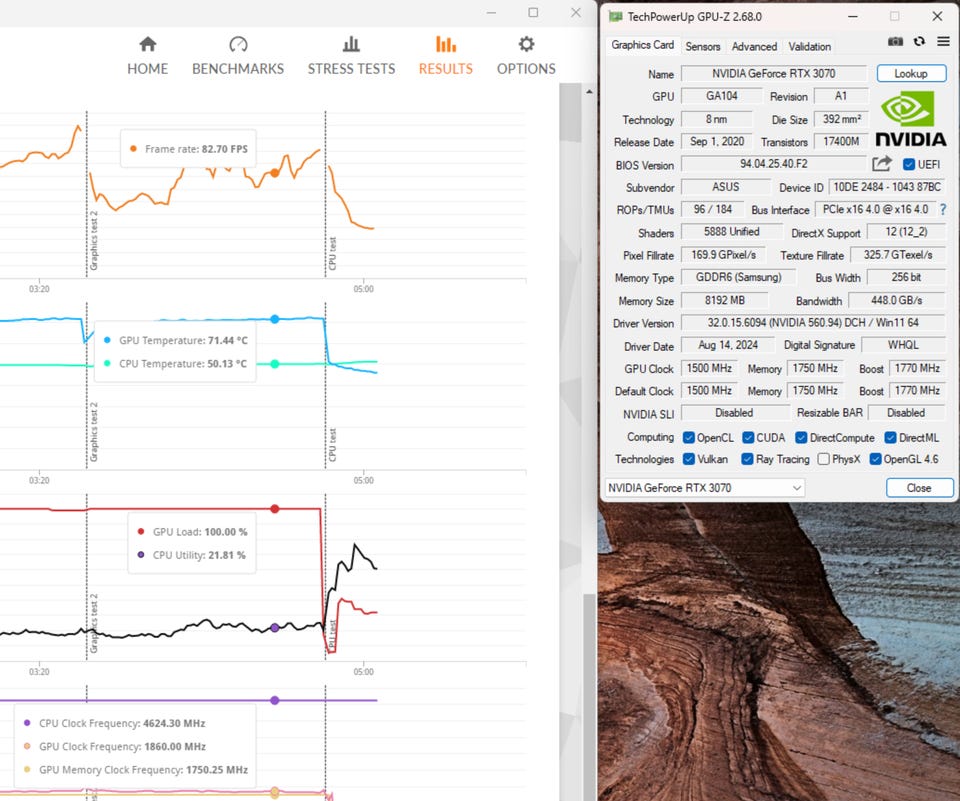Image resolution: width=960 pixels, height=801 pixels.
Task: Click the GPU-Z refresh icon
Action: [919, 42]
